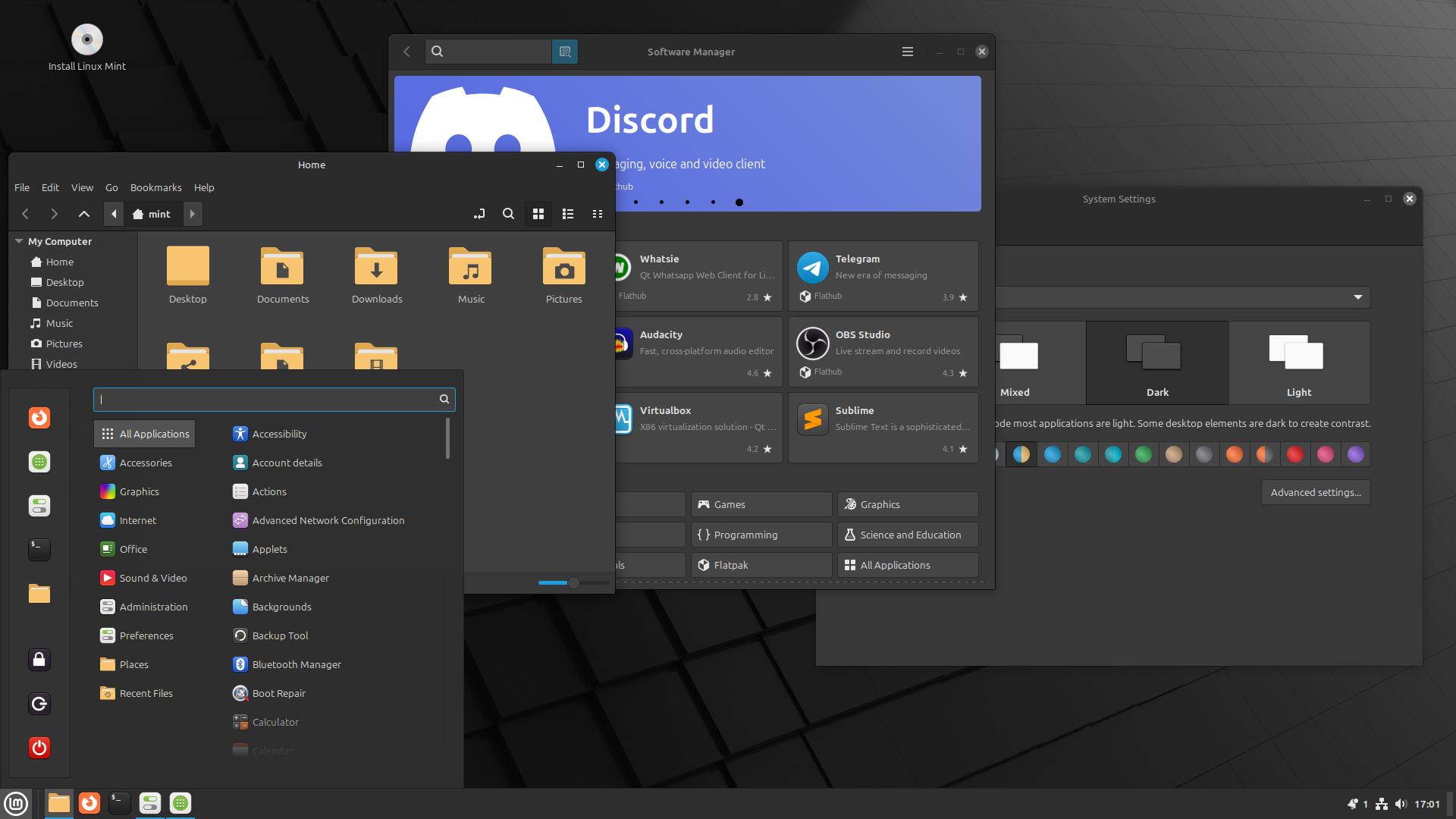The height and width of the screenshot is (819, 1456).
Task: Click the Firefox icon in menu sidebar
Action: coord(39,418)
